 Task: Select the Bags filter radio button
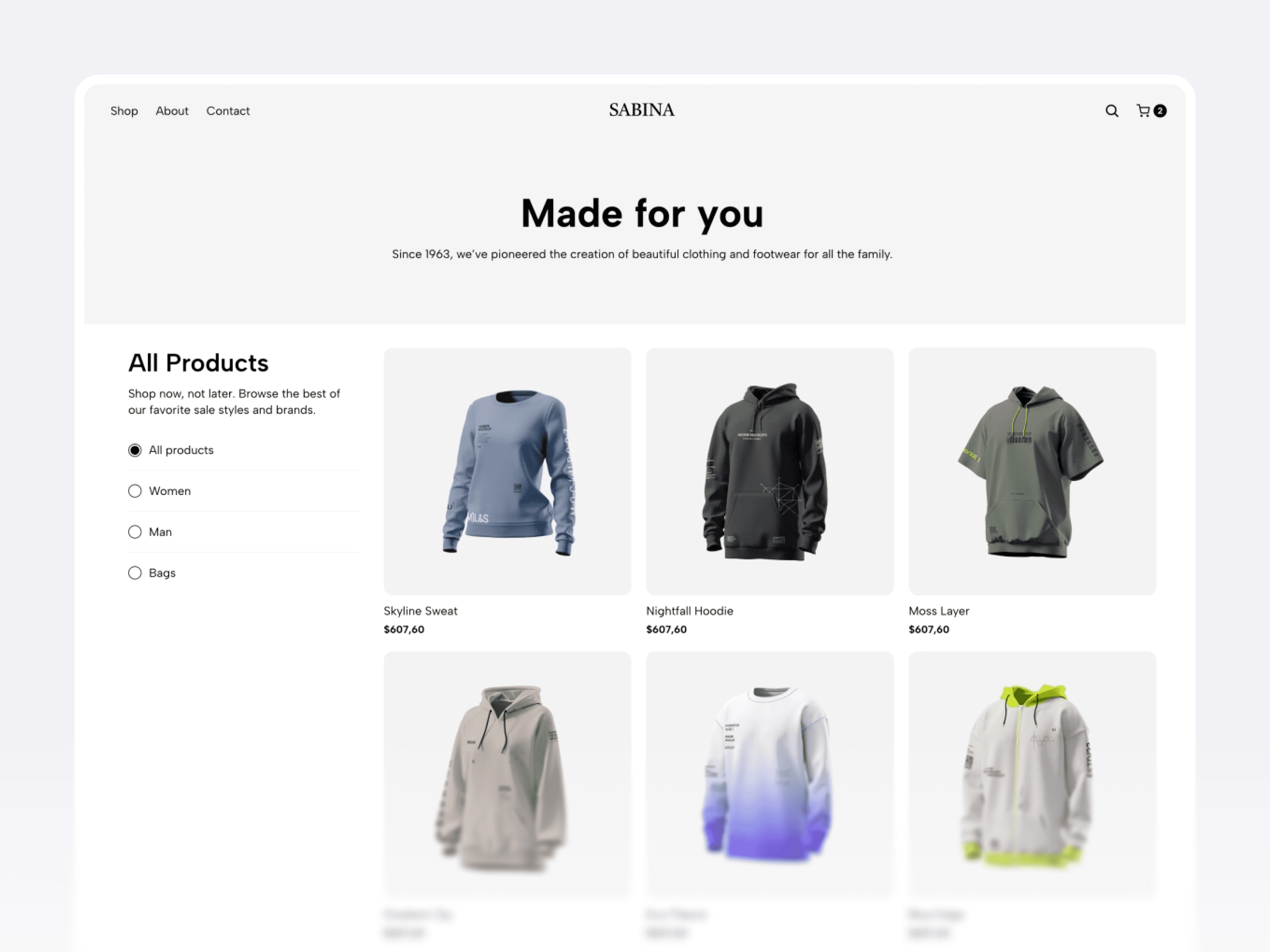click(x=135, y=573)
